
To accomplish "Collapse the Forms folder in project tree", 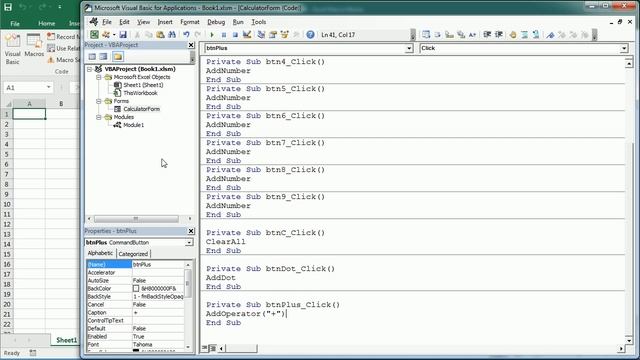I will click(x=98, y=101).
